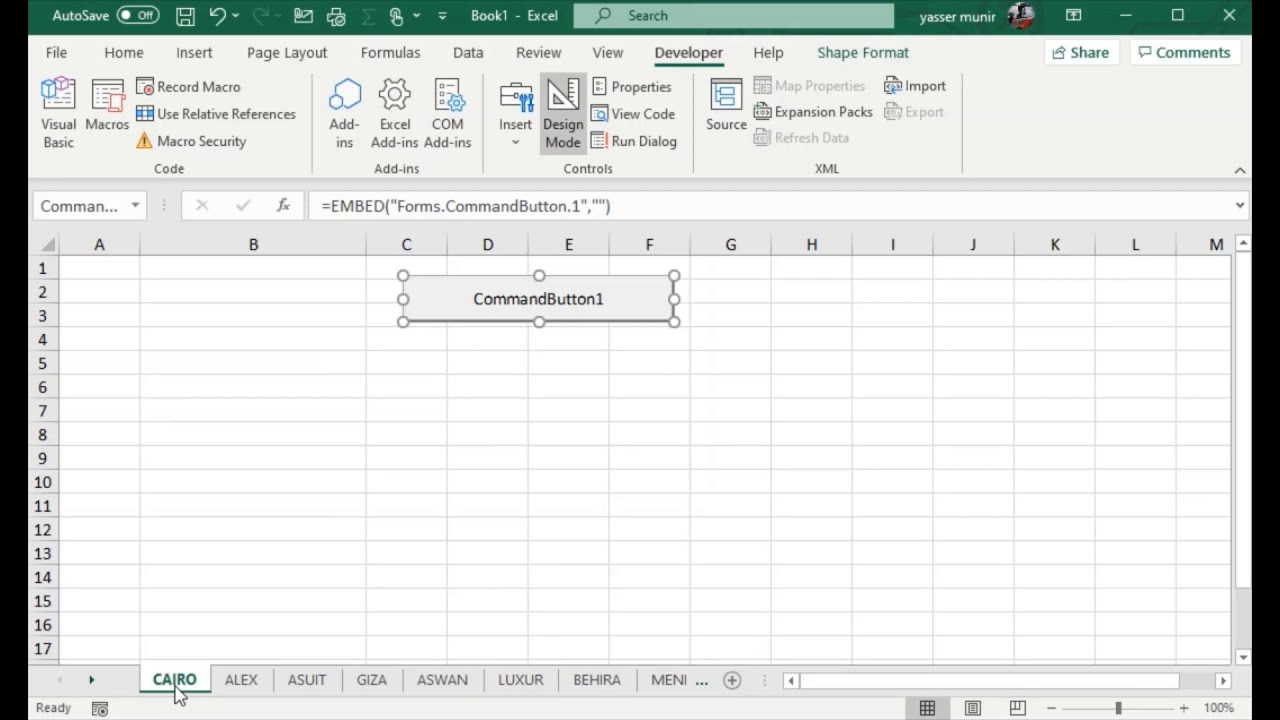Add a new sheet
This screenshot has width=1280, height=720.
(x=732, y=680)
